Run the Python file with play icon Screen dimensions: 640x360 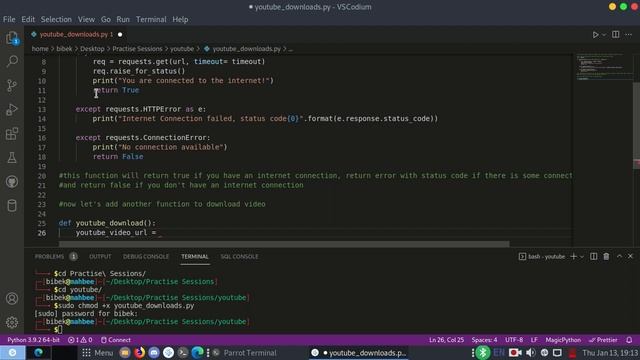596,35
